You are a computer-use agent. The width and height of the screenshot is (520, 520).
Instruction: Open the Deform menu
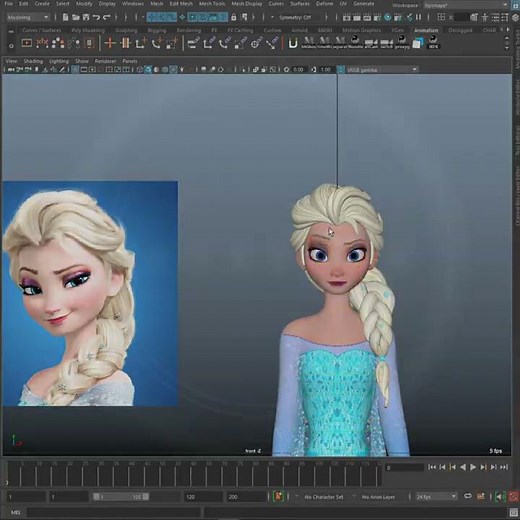click(x=324, y=4)
